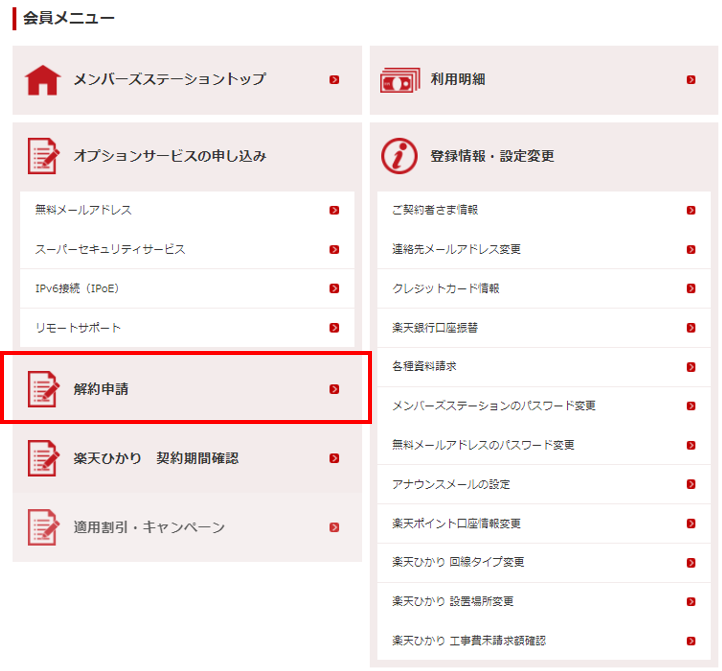The height and width of the screenshot is (671, 722).
Task: Click the red house icon beside メンバーズステーショントップ
Action: [42, 80]
